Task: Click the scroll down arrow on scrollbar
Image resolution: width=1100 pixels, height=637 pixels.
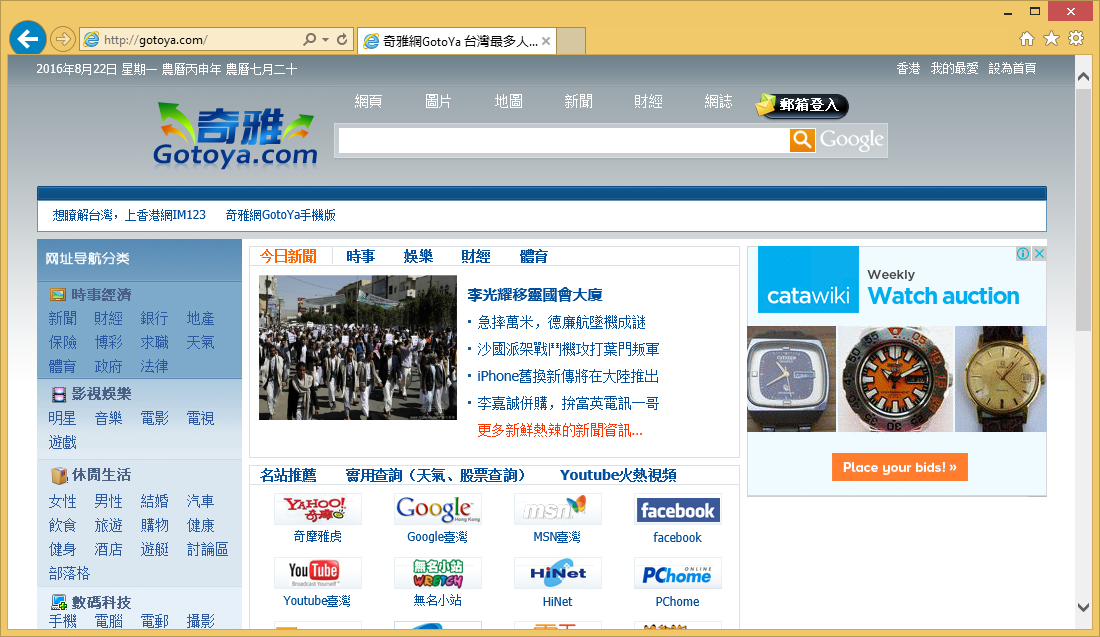Action: click(1083, 606)
